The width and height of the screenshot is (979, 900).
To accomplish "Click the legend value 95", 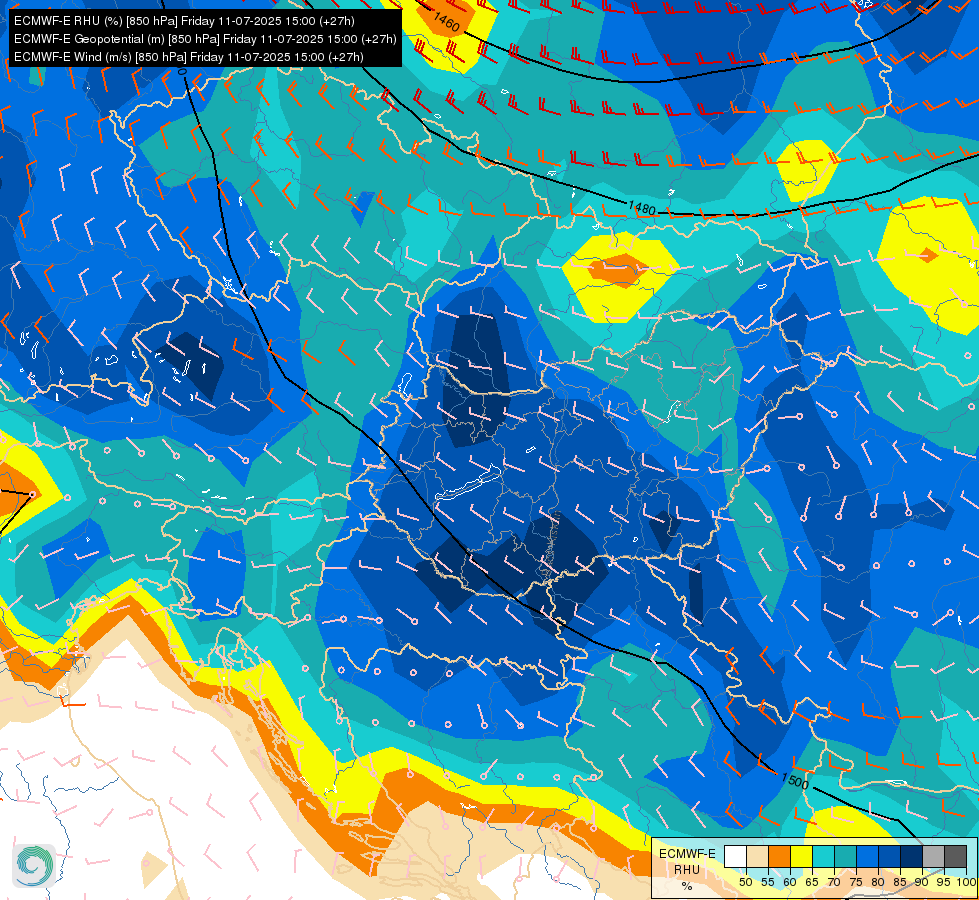I will pyautogui.click(x=943, y=882).
